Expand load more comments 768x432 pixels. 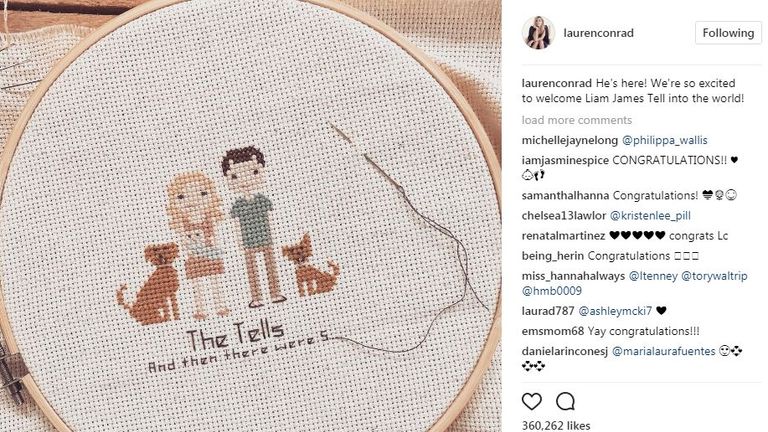pos(576,120)
